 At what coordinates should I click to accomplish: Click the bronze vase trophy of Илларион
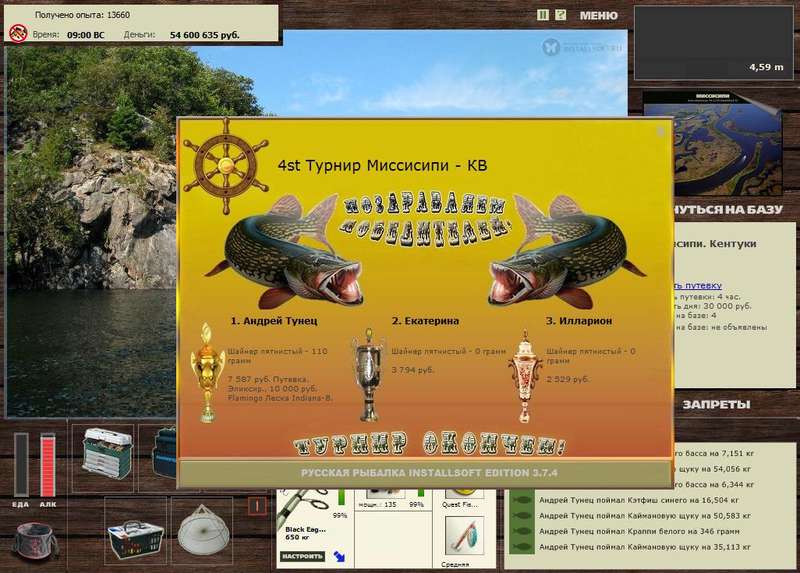point(526,377)
